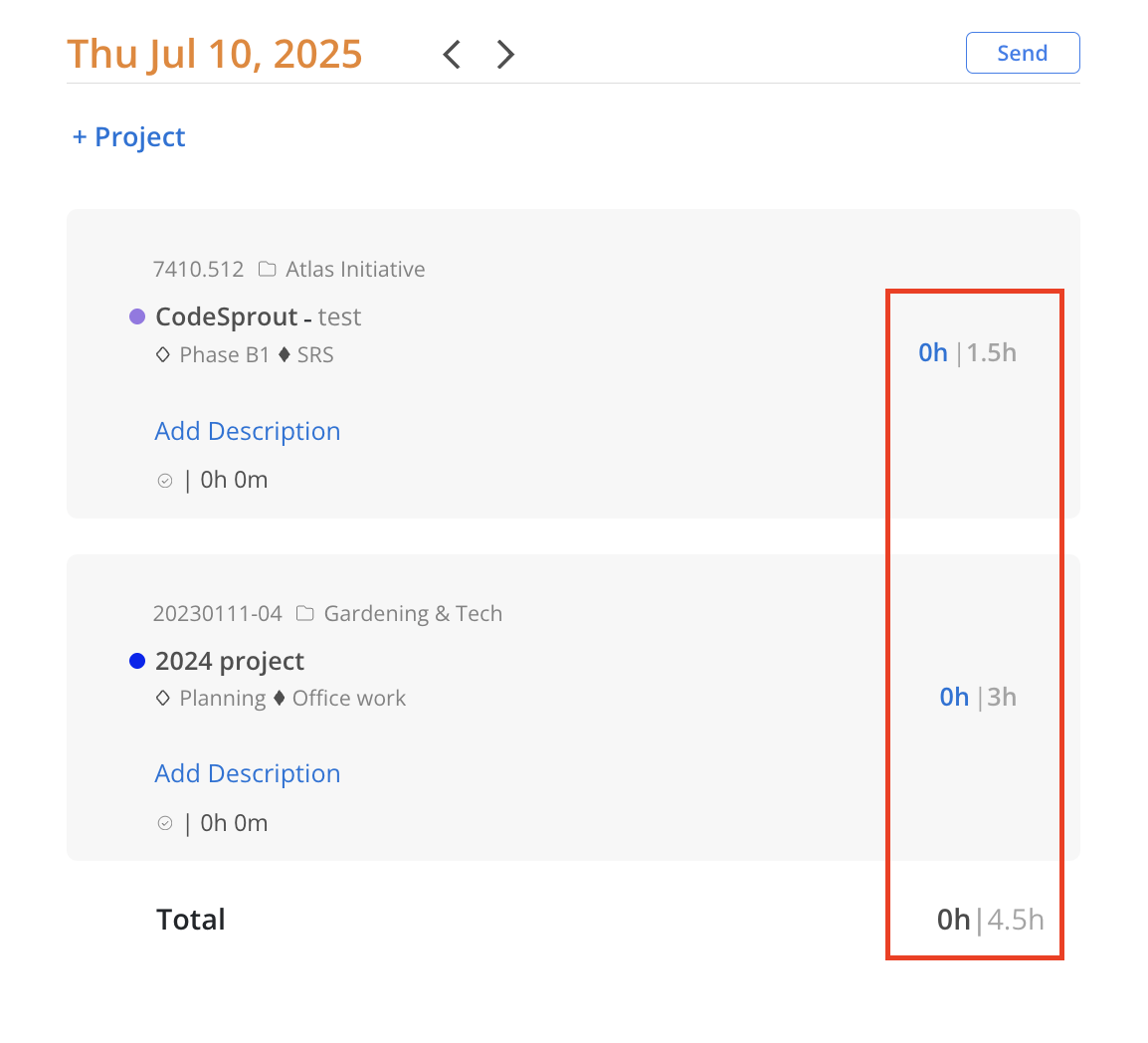Edit the 0h logged hours for 2024 project

coord(954,697)
